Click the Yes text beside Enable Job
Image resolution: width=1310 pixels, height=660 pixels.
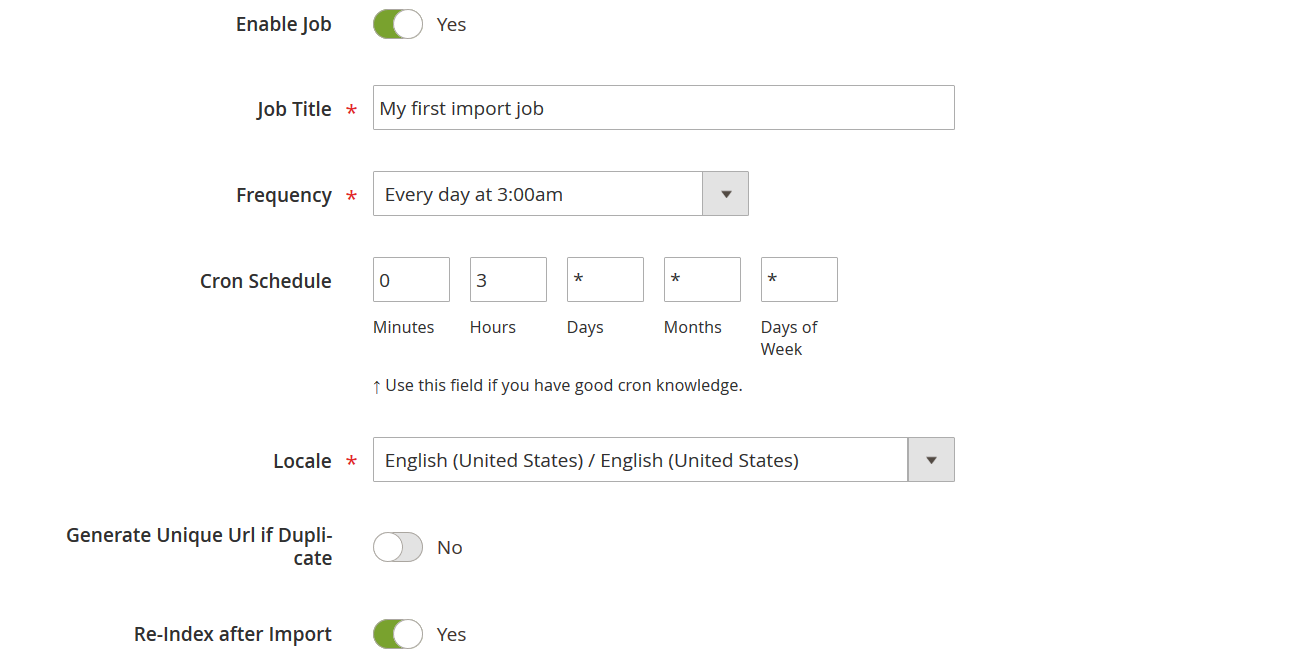point(452,24)
